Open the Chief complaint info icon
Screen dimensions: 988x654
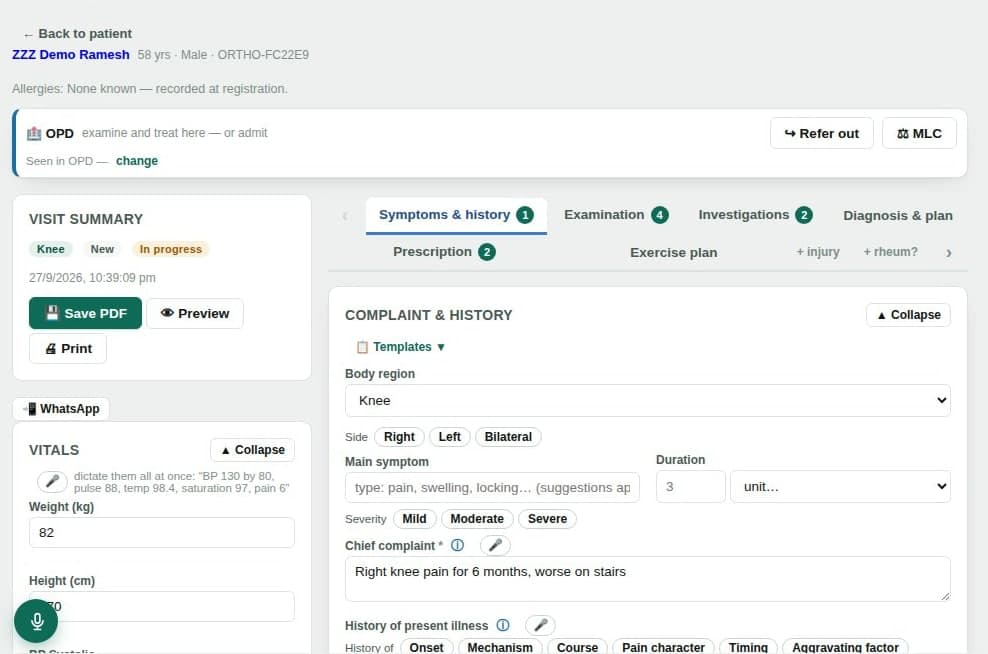click(x=457, y=545)
